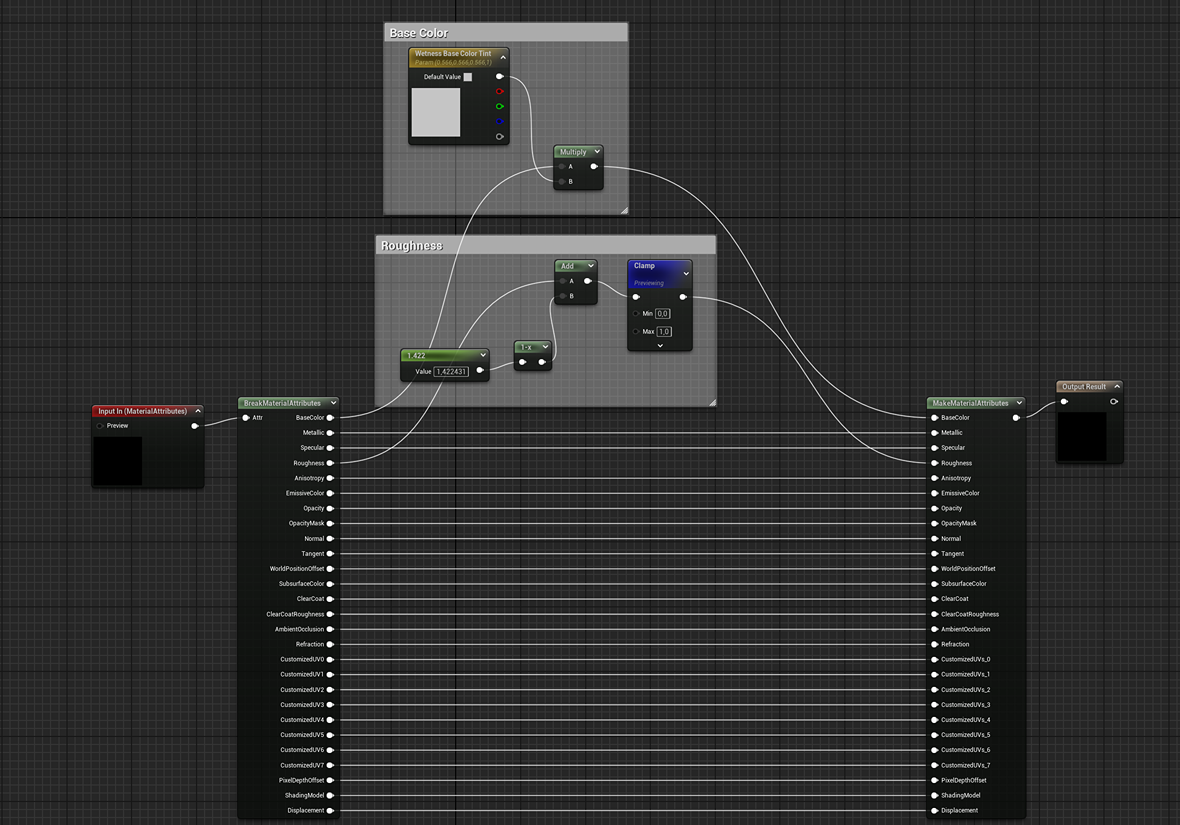This screenshot has width=1180, height=825.
Task: Click the Multiply node output pin
Action: [x=594, y=166]
